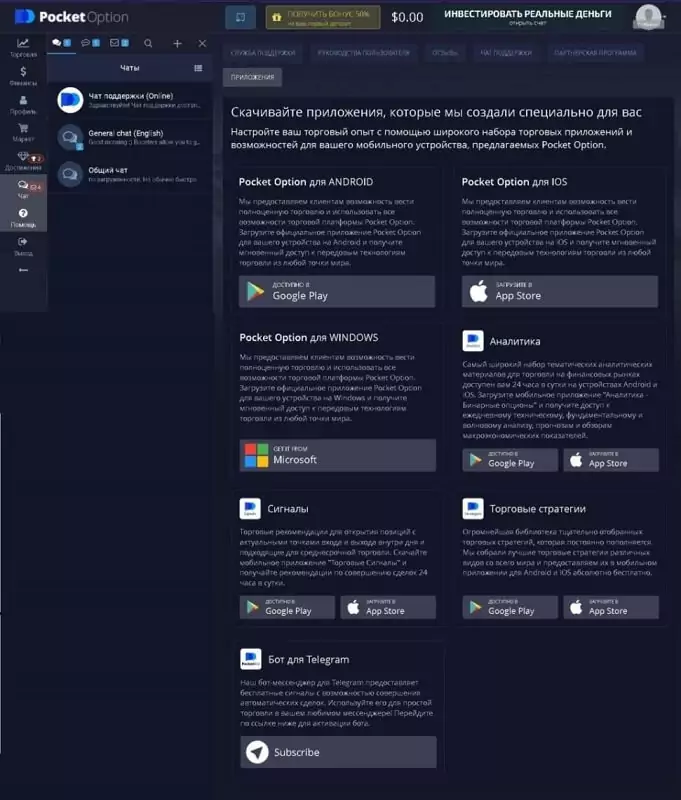Click the Telegram bot Subscribe button
Viewport: 681px width, 800px height.
click(x=338, y=752)
